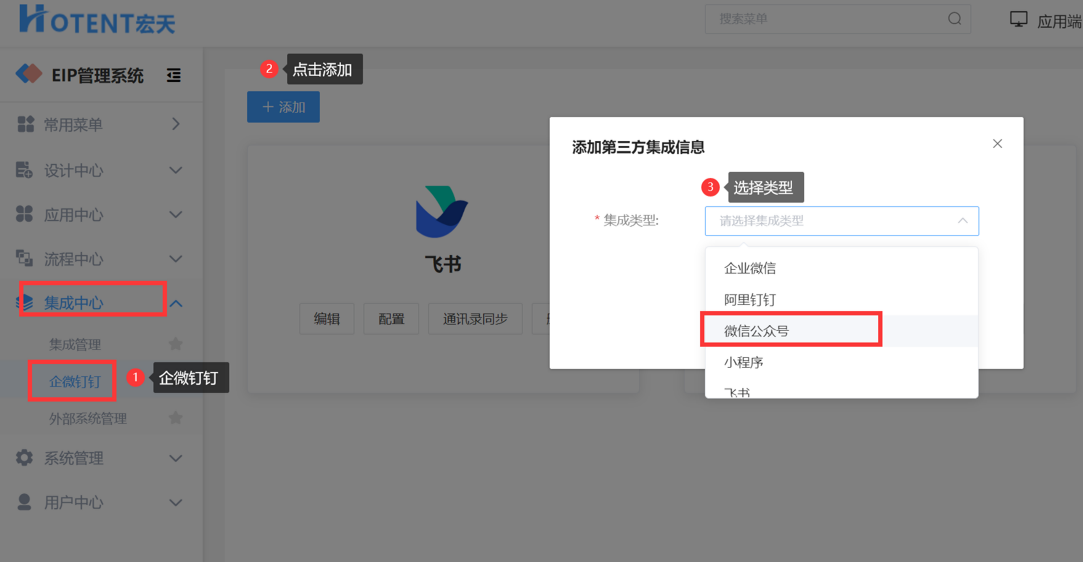This screenshot has height=562, width=1083.
Task: Collapse the 集成中心 chevron
Action: (176, 303)
